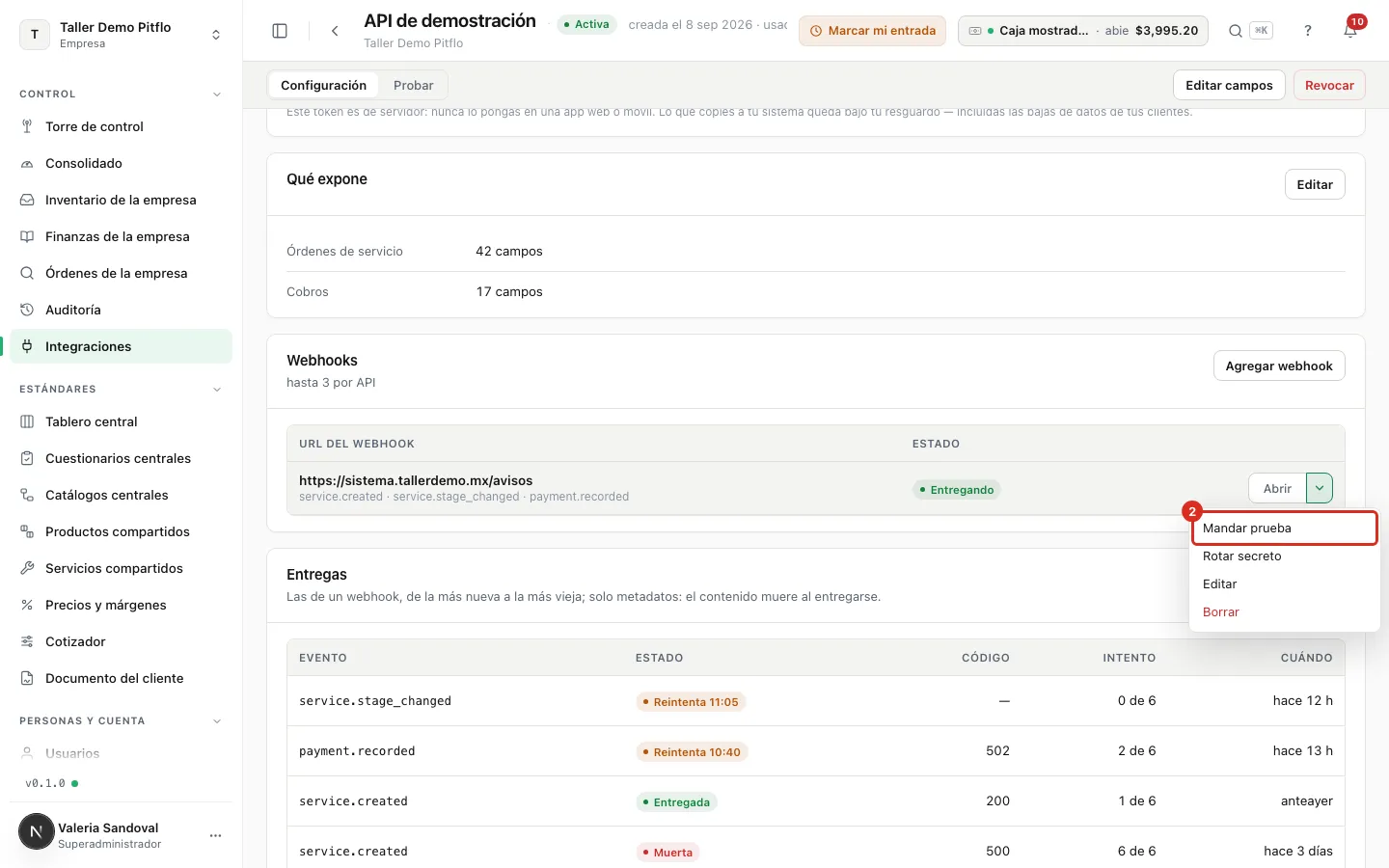Viewport: 1389px width, 868px height.
Task: Click Editar campos button
Action: 1229,85
